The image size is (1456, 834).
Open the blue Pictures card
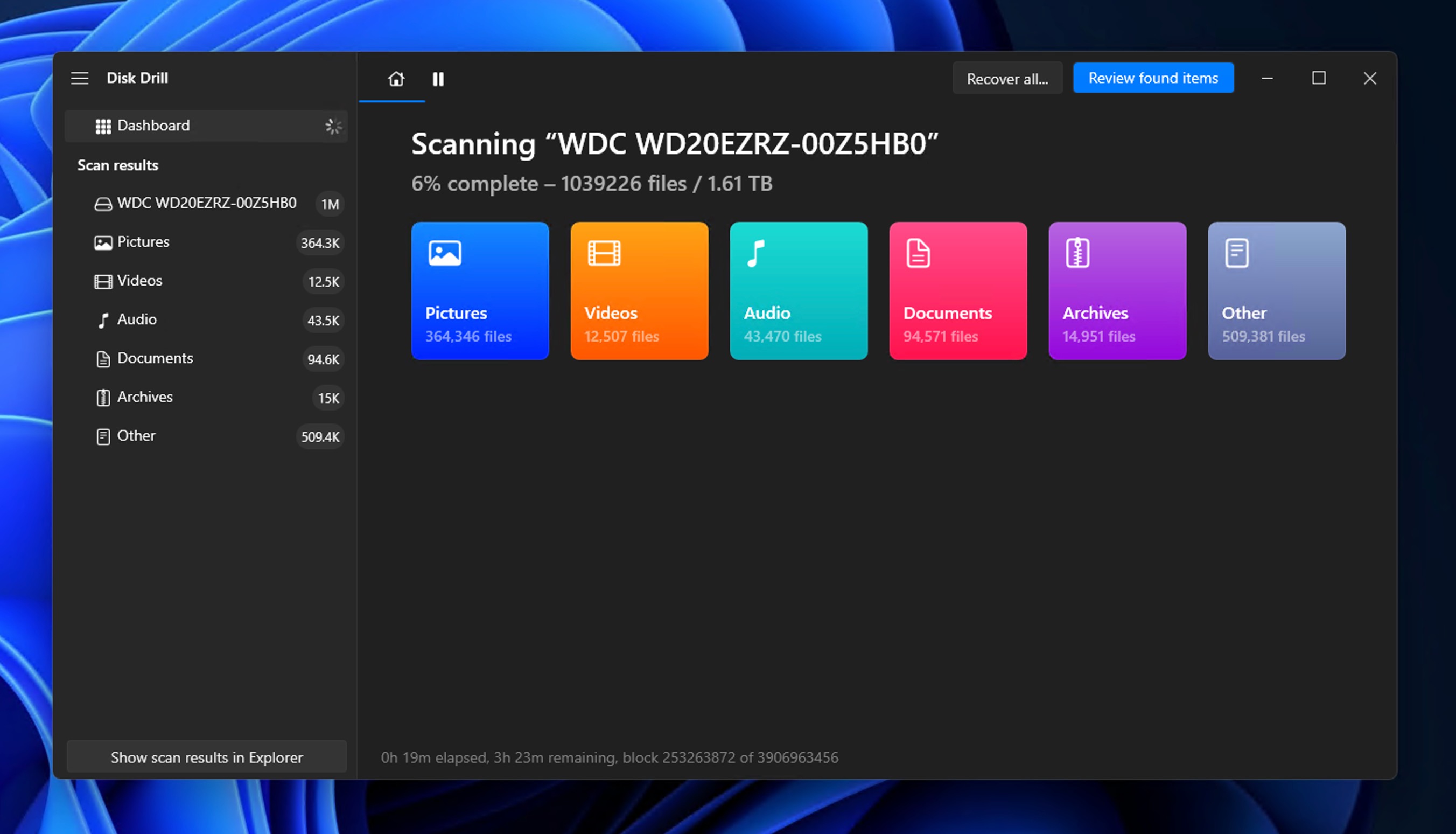(480, 291)
